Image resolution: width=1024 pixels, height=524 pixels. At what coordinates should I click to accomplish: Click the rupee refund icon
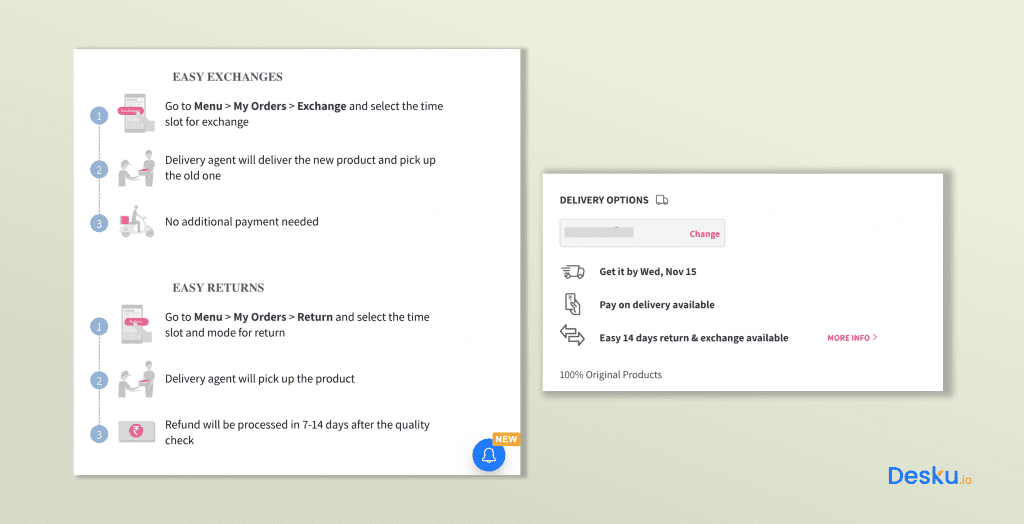[x=136, y=432]
